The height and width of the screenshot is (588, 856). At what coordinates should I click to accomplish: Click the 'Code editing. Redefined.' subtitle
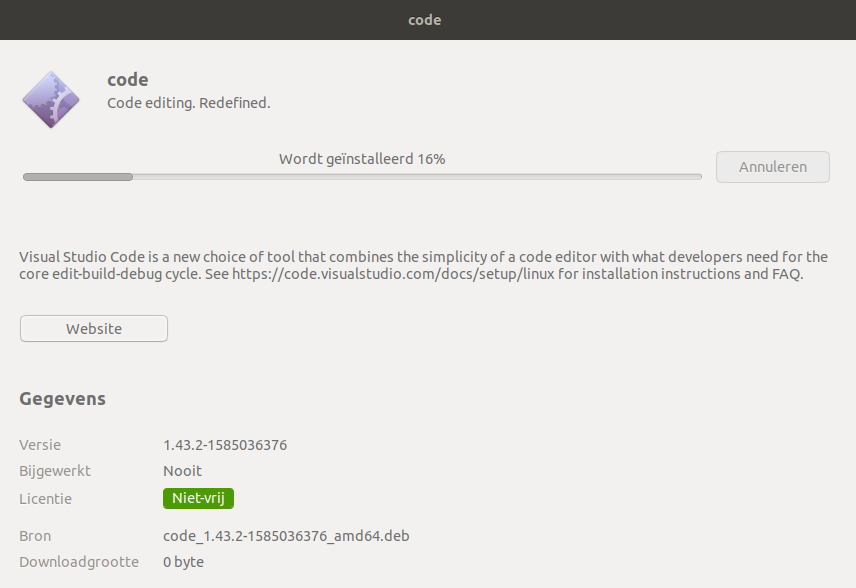(x=188, y=103)
